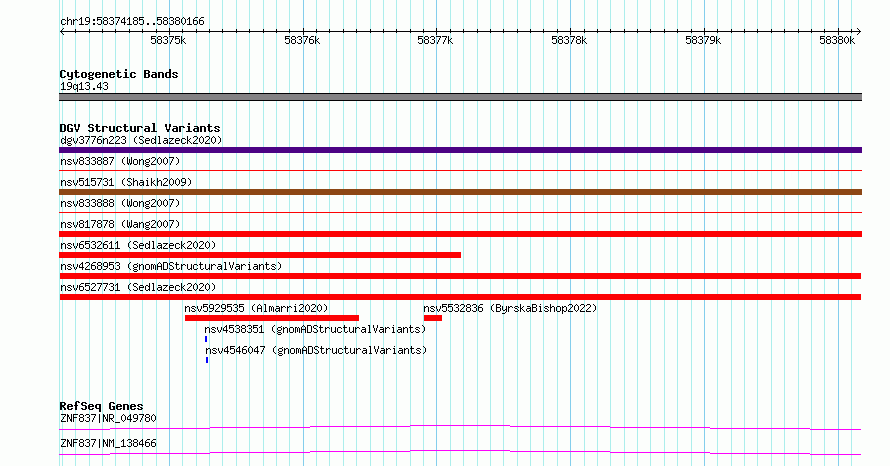
Task: Open the nsv5929535 (Almarri2020) label
Action: (x=256, y=308)
